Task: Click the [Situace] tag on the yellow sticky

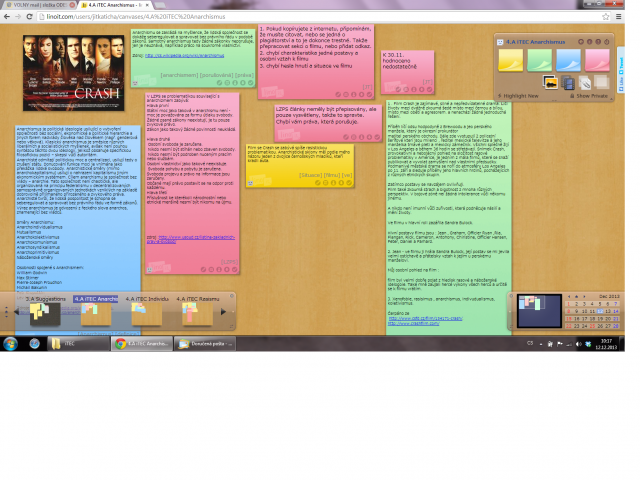Action: 310,175
